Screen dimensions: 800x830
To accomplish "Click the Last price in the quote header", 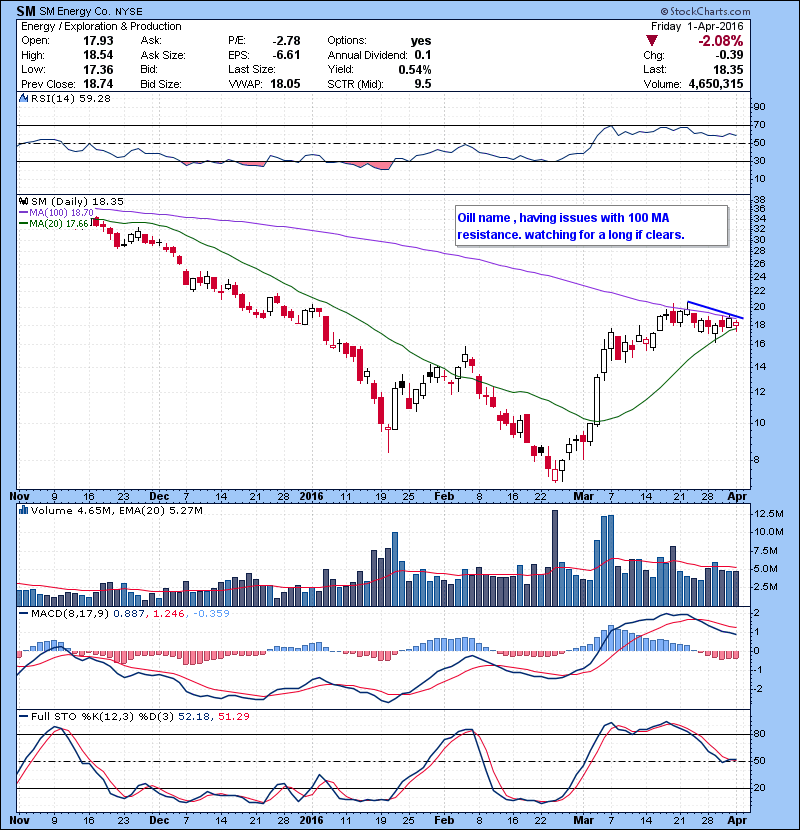I will pyautogui.click(x=728, y=69).
